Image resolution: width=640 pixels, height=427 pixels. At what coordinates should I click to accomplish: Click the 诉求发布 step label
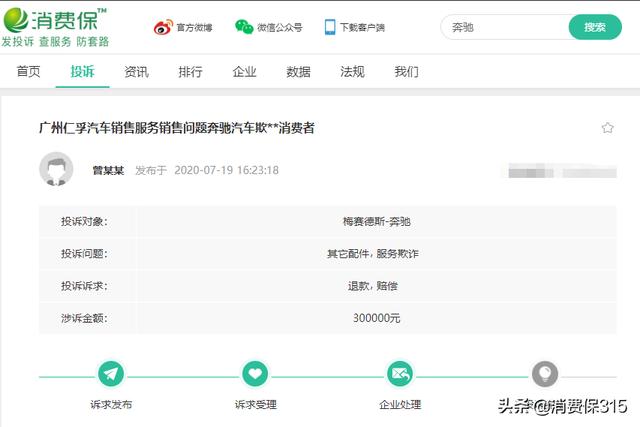tap(111, 405)
